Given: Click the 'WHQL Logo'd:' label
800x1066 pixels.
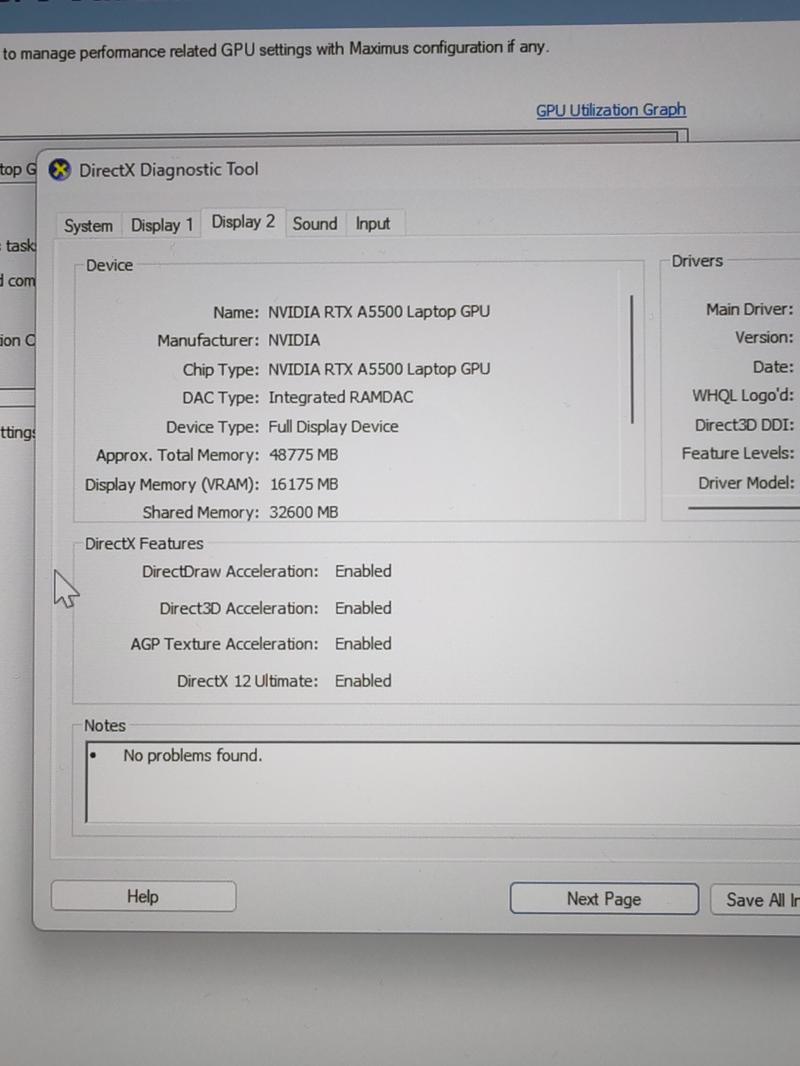Looking at the screenshot, I should pyautogui.click(x=742, y=396).
